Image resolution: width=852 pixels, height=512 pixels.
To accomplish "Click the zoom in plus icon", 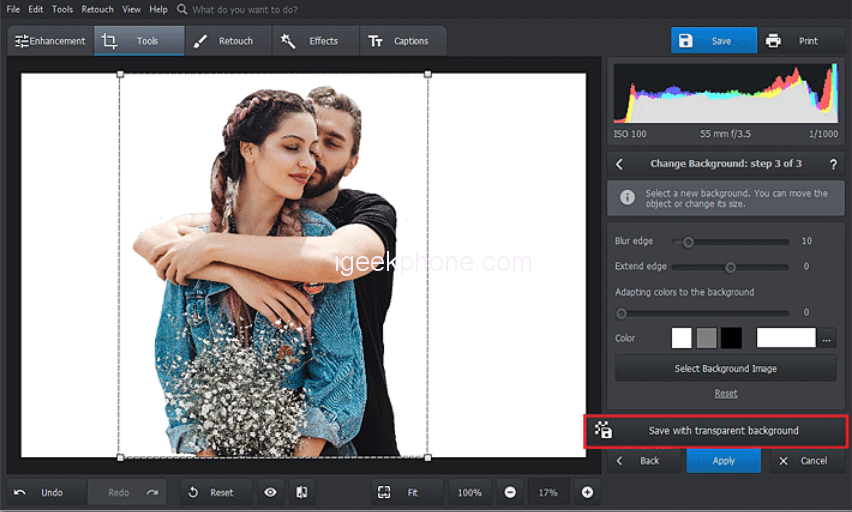I will click(x=587, y=492).
